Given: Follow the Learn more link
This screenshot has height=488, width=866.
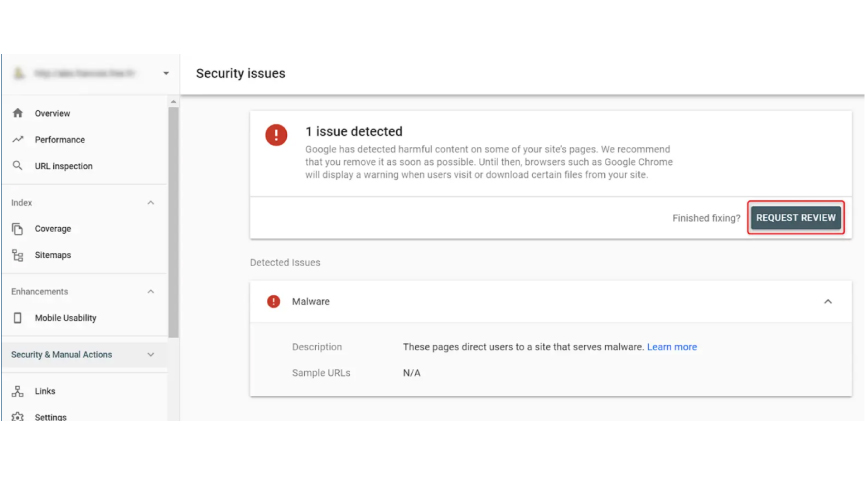Looking at the screenshot, I should point(672,347).
